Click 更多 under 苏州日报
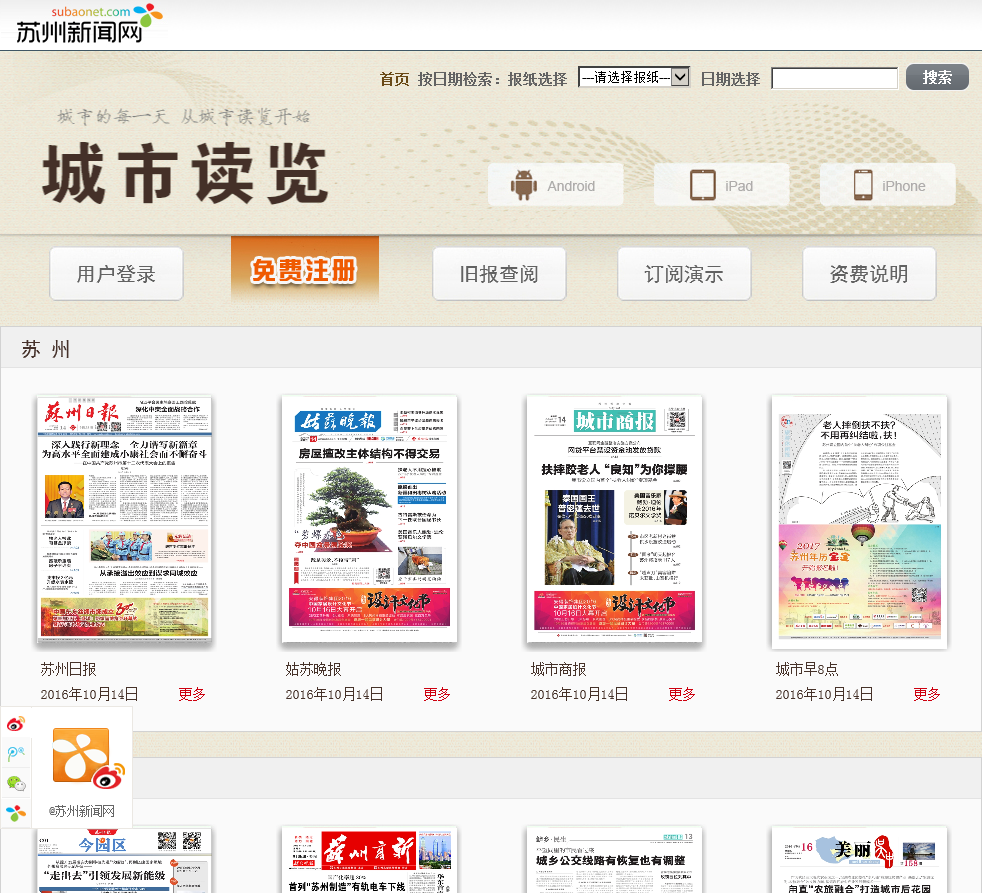This screenshot has width=982, height=893. click(192, 694)
